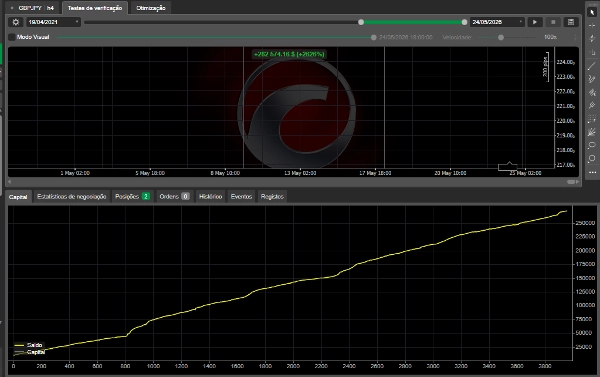Open backtesting settings gear
This screenshot has height=377, width=600.
[x=16, y=22]
